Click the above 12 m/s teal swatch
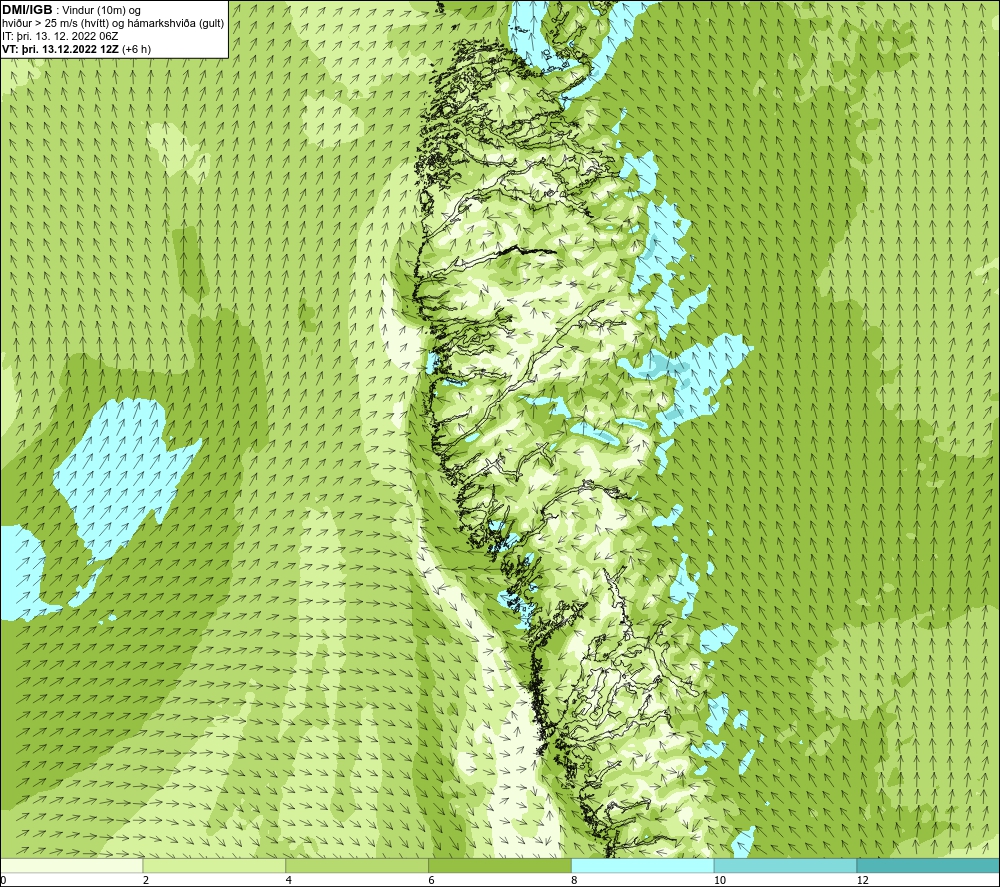The width and height of the screenshot is (1000, 887). [929, 865]
